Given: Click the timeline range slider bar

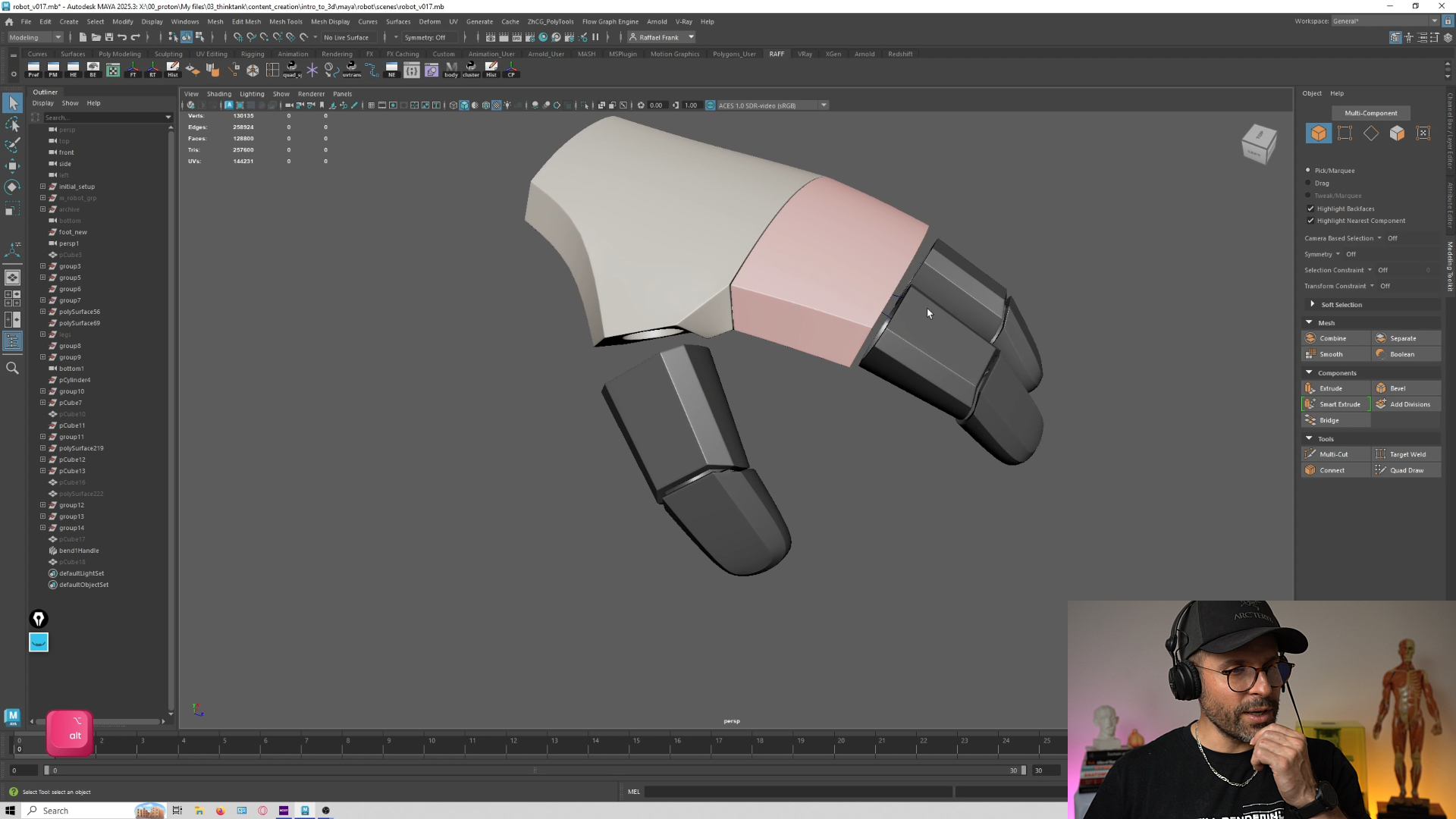Looking at the screenshot, I should click(x=535, y=770).
